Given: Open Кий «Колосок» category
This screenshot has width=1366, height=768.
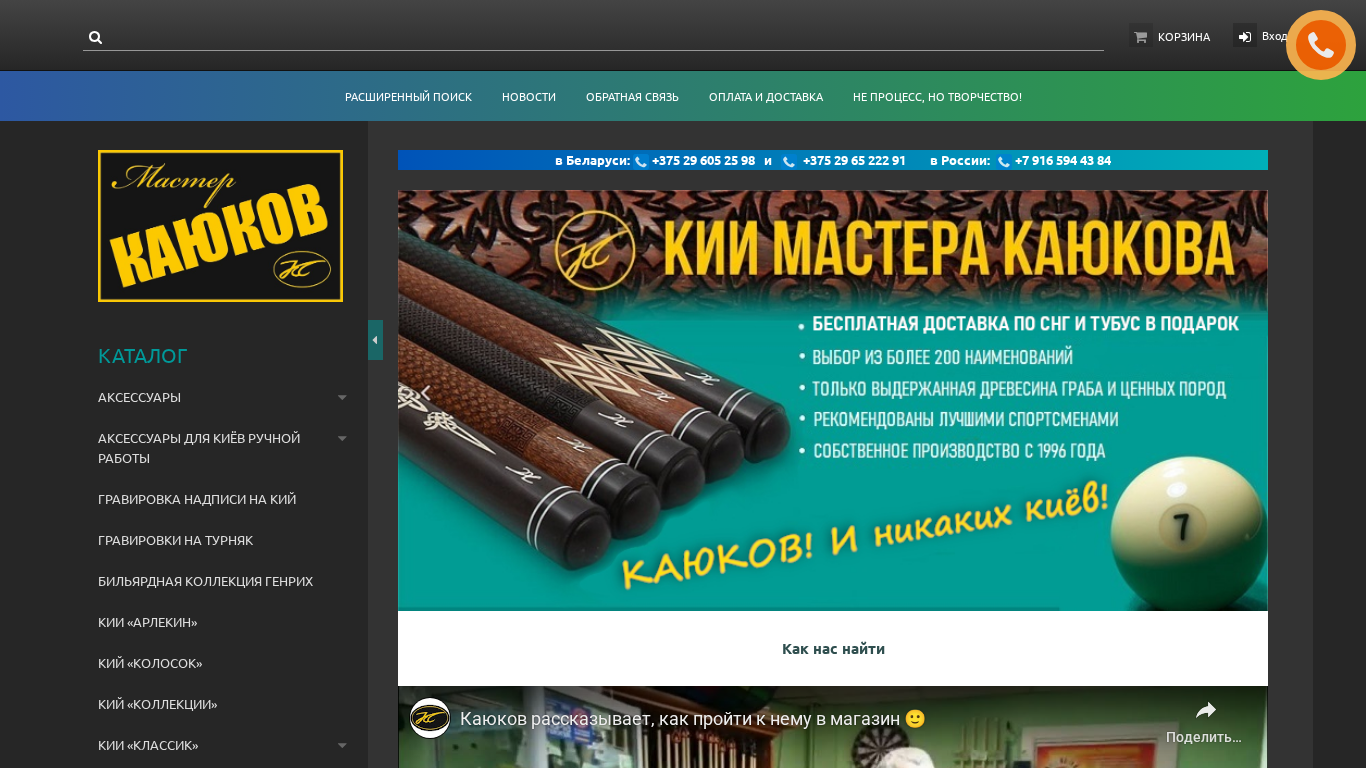Looking at the screenshot, I should click(150, 663).
